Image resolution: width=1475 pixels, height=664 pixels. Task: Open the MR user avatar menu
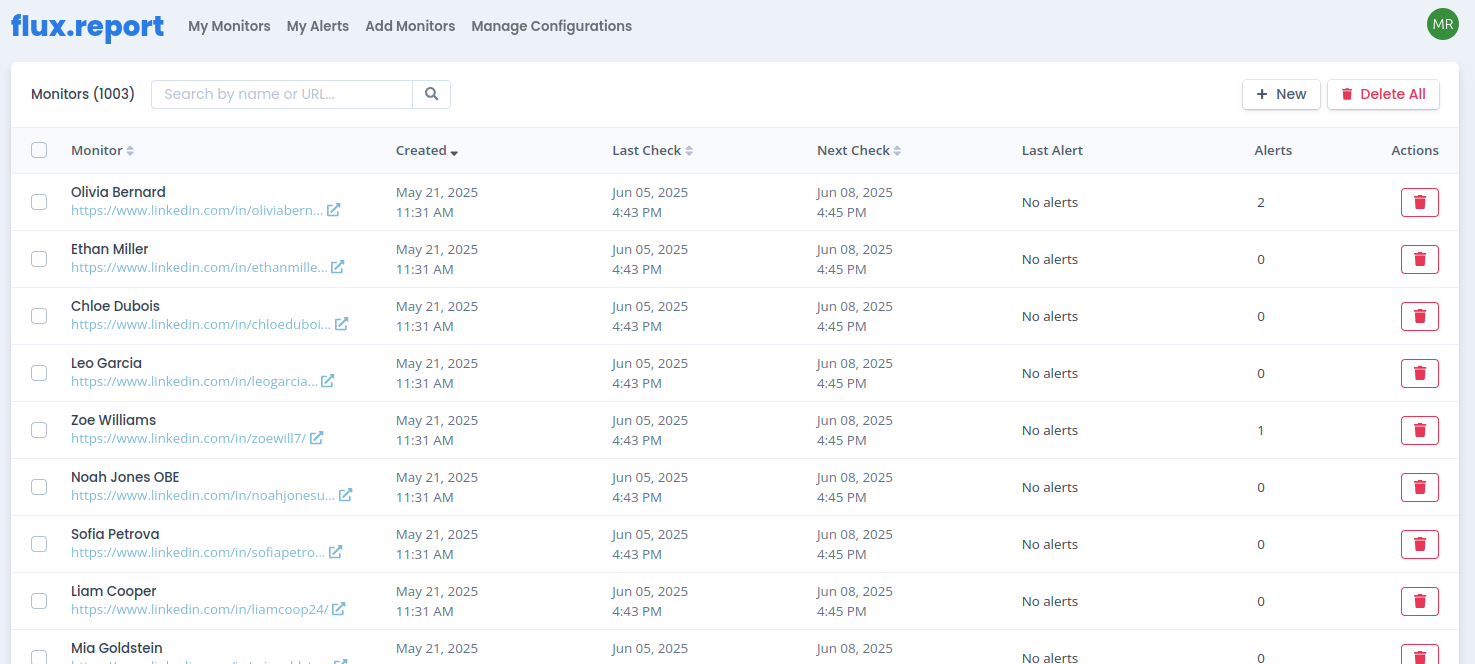coord(1442,23)
